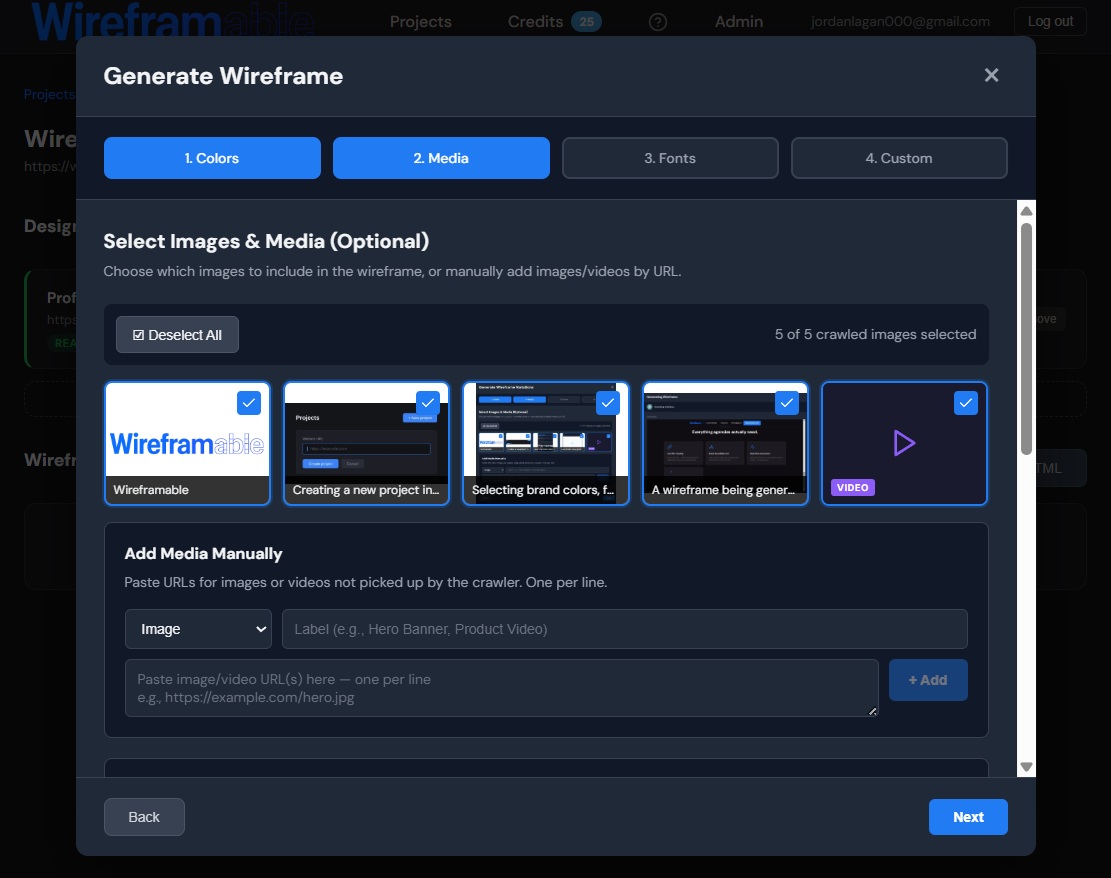Viewport: 1111px width, 878px height.
Task: Click the Projects breadcrumb link behind dialog
Action: click(x=49, y=94)
